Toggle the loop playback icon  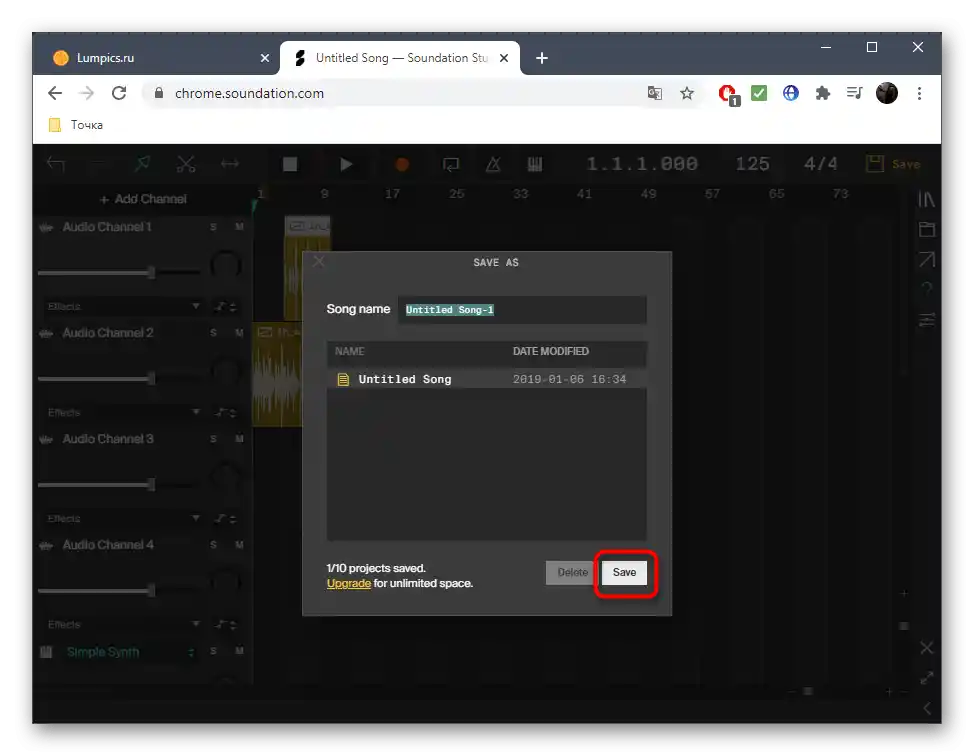click(x=450, y=164)
